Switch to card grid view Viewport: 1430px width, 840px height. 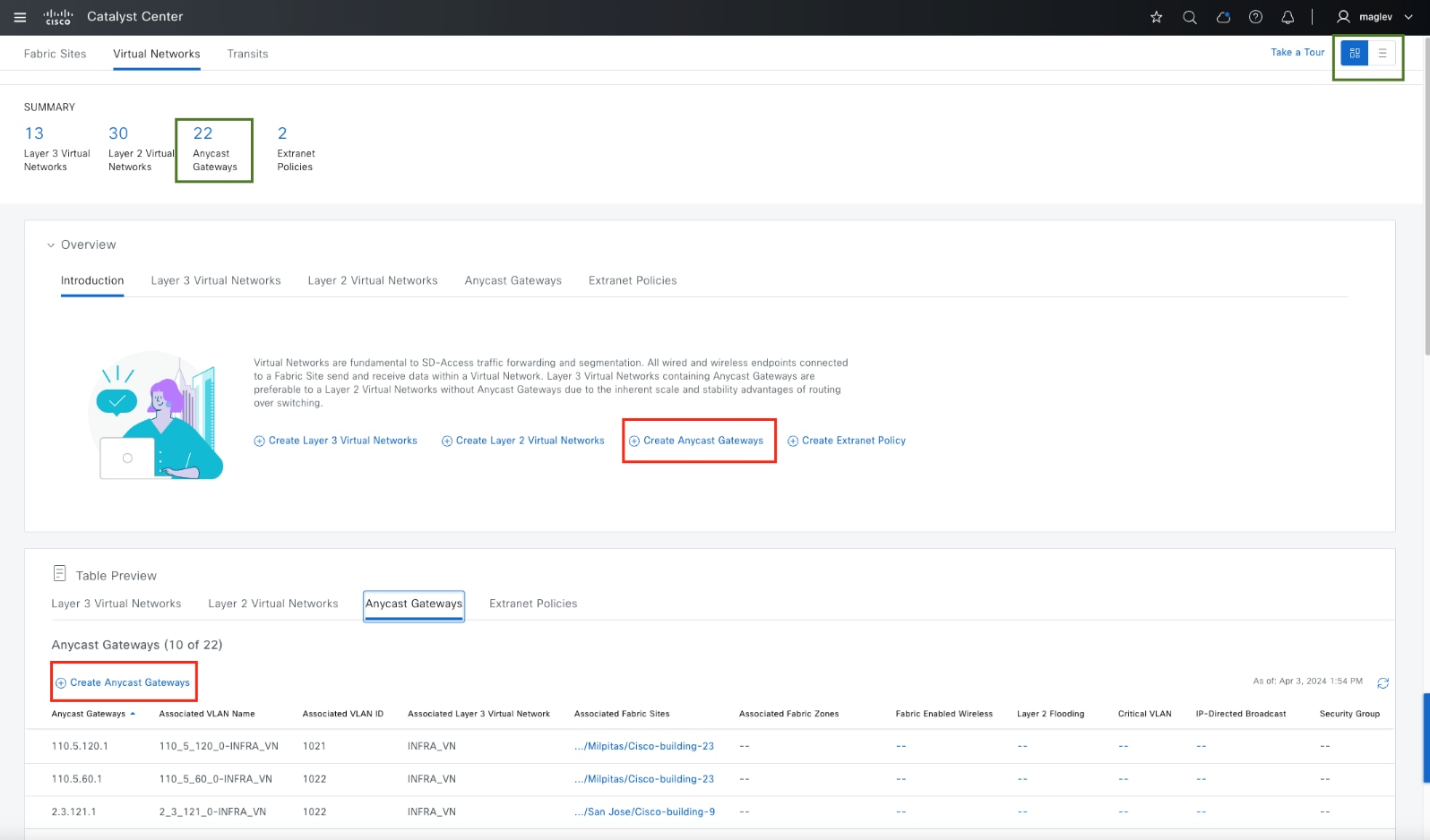[1355, 53]
